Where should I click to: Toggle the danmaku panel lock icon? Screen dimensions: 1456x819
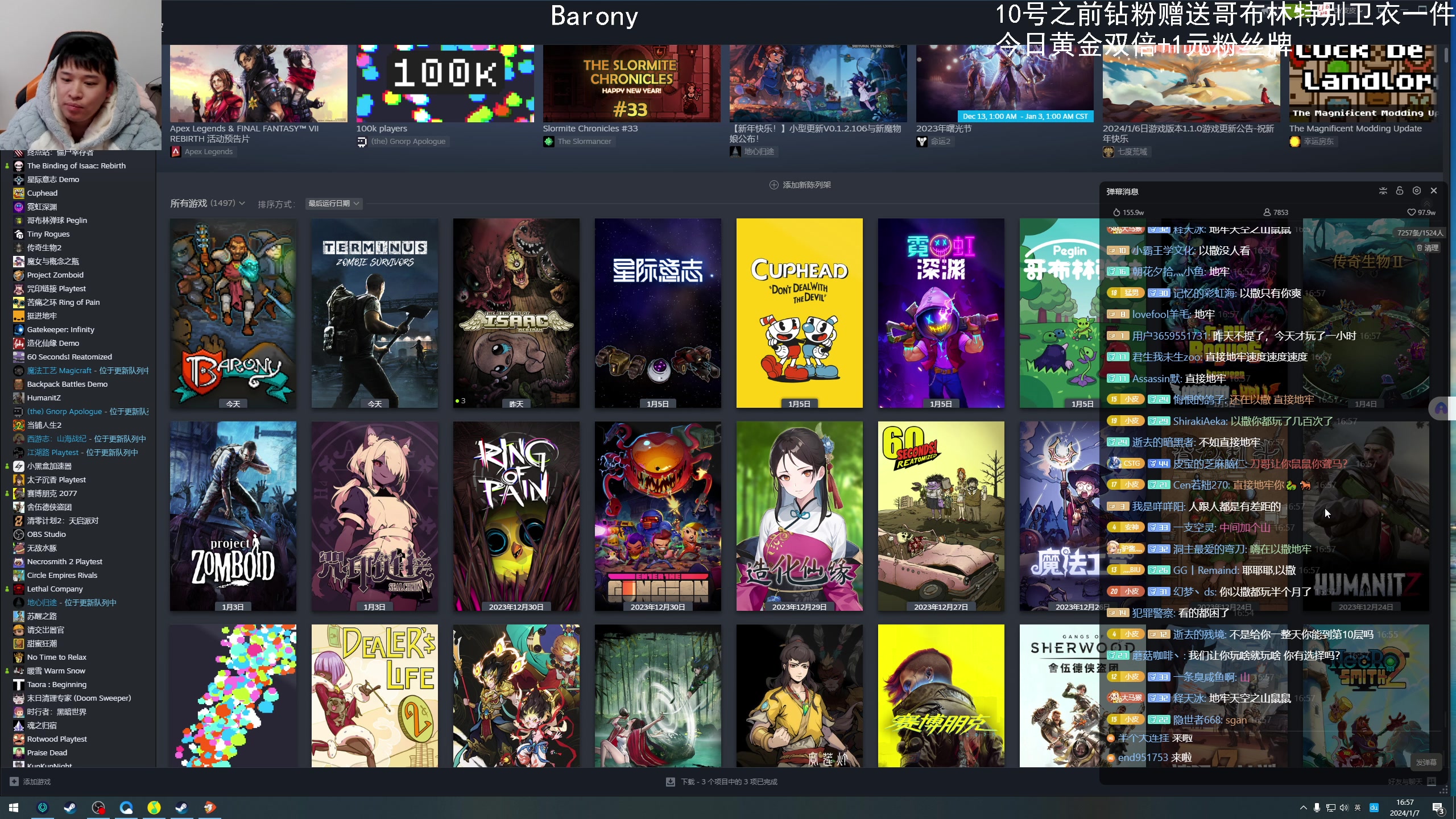[1400, 191]
